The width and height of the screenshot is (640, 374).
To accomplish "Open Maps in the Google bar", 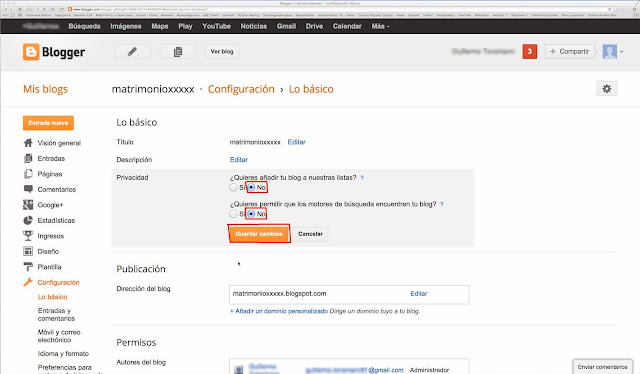I will click(x=160, y=26).
